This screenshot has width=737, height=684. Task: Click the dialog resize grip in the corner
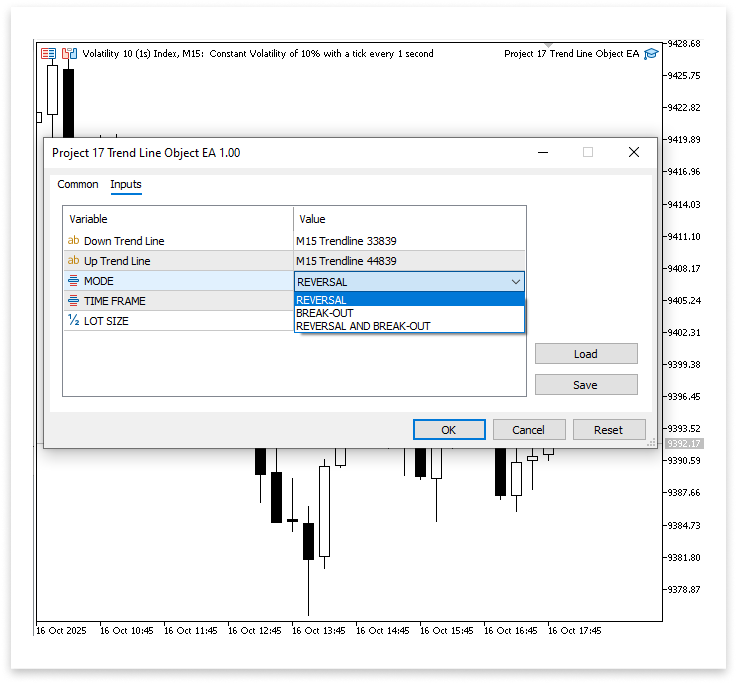point(651,442)
